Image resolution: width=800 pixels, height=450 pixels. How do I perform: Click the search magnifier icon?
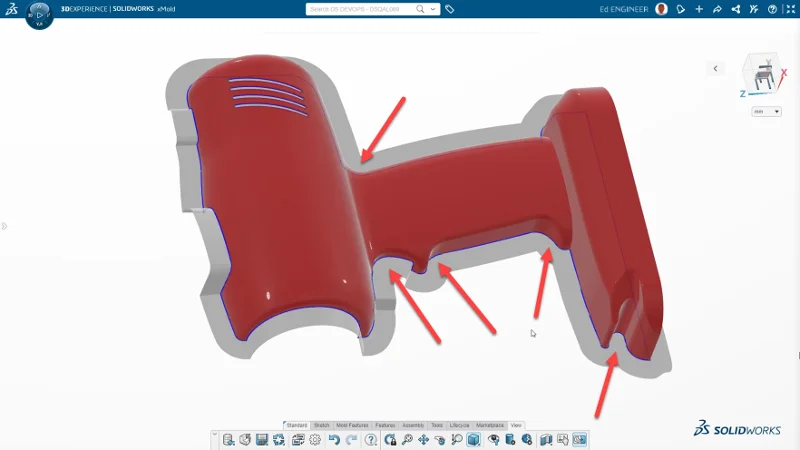420,9
